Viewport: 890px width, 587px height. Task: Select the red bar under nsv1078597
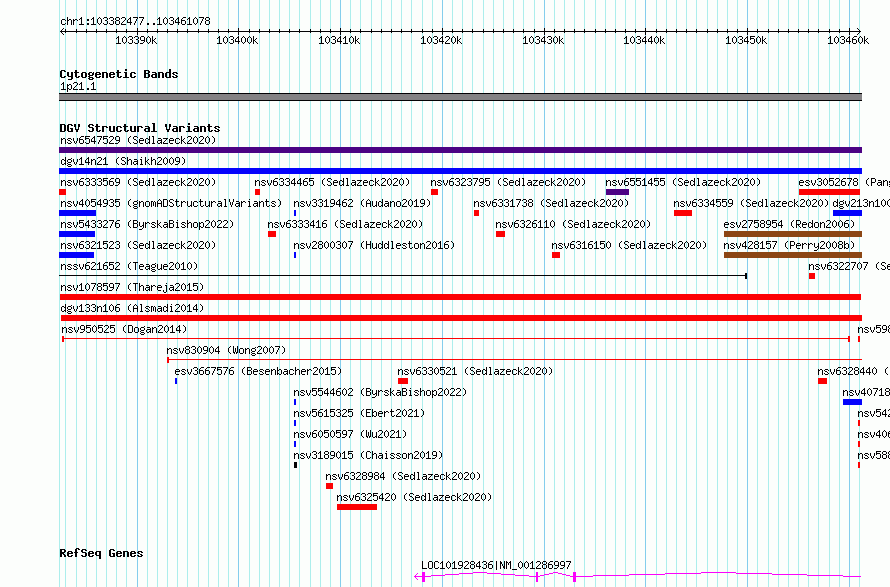[x=460, y=297]
